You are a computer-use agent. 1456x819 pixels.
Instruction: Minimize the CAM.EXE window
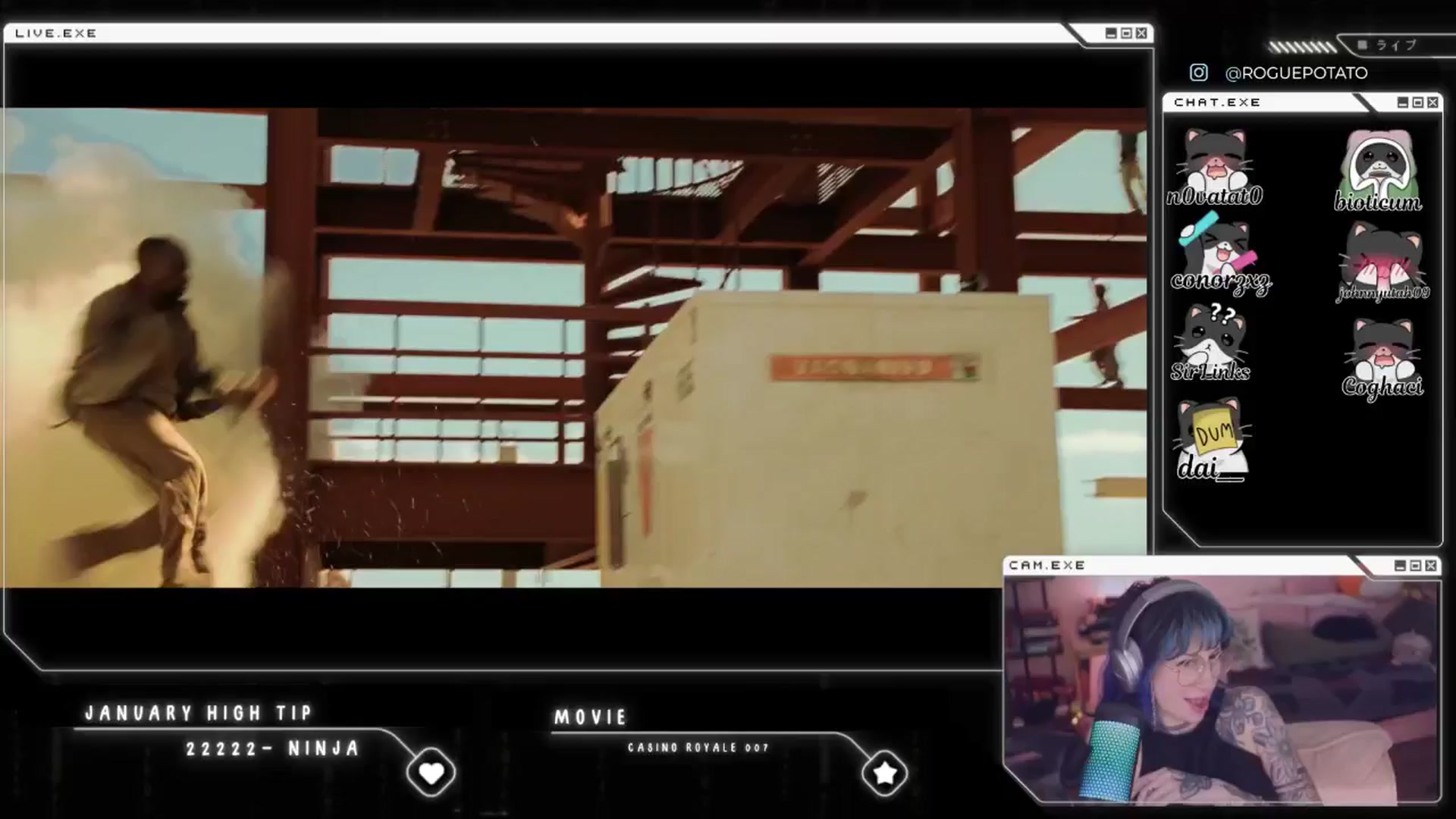click(x=1400, y=566)
